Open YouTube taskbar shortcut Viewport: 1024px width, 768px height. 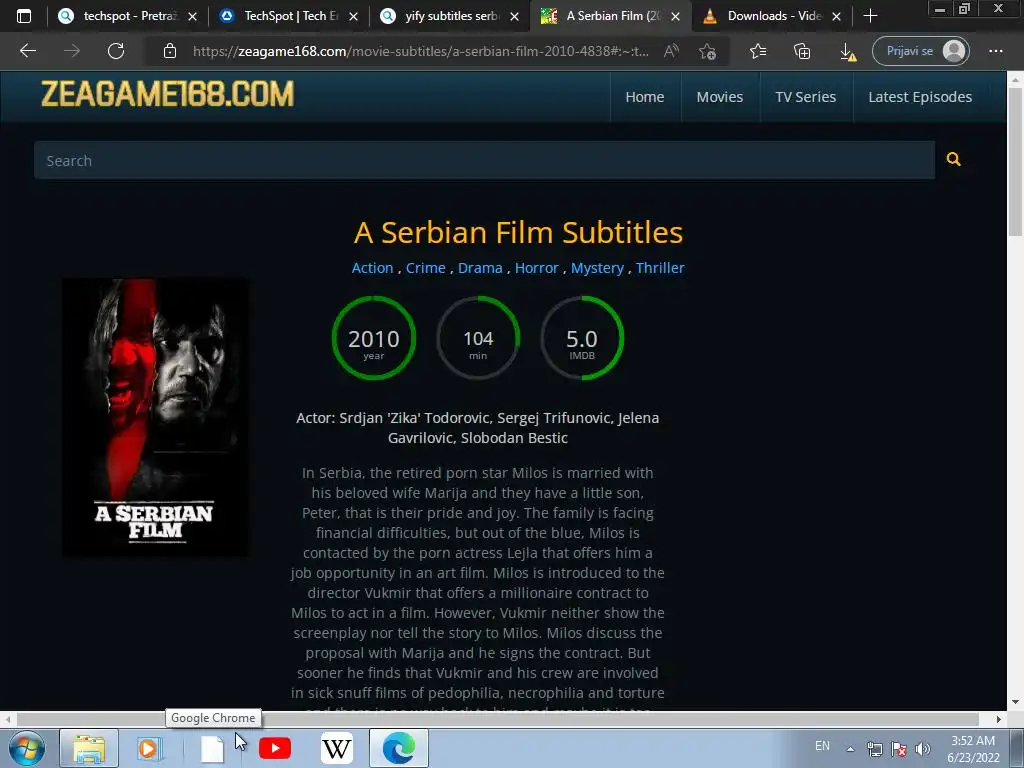click(275, 748)
